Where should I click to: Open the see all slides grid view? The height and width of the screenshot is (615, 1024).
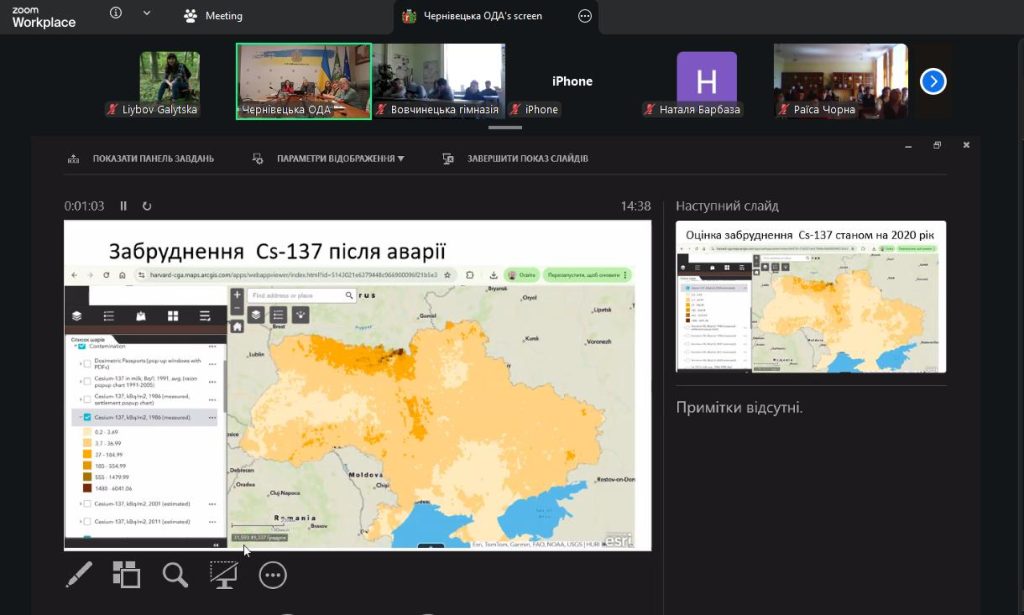pos(127,573)
